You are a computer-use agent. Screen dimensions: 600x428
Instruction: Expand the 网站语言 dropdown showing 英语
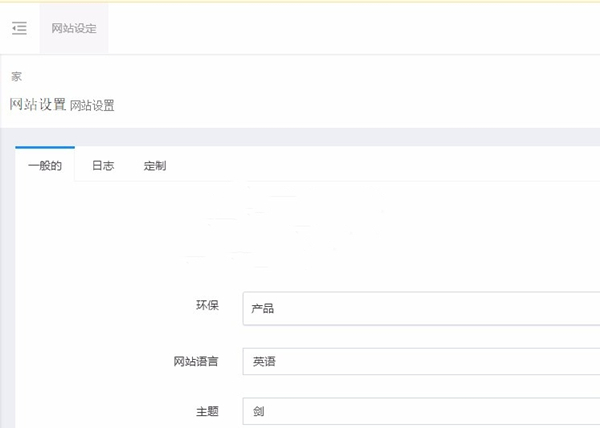[x=420, y=362]
